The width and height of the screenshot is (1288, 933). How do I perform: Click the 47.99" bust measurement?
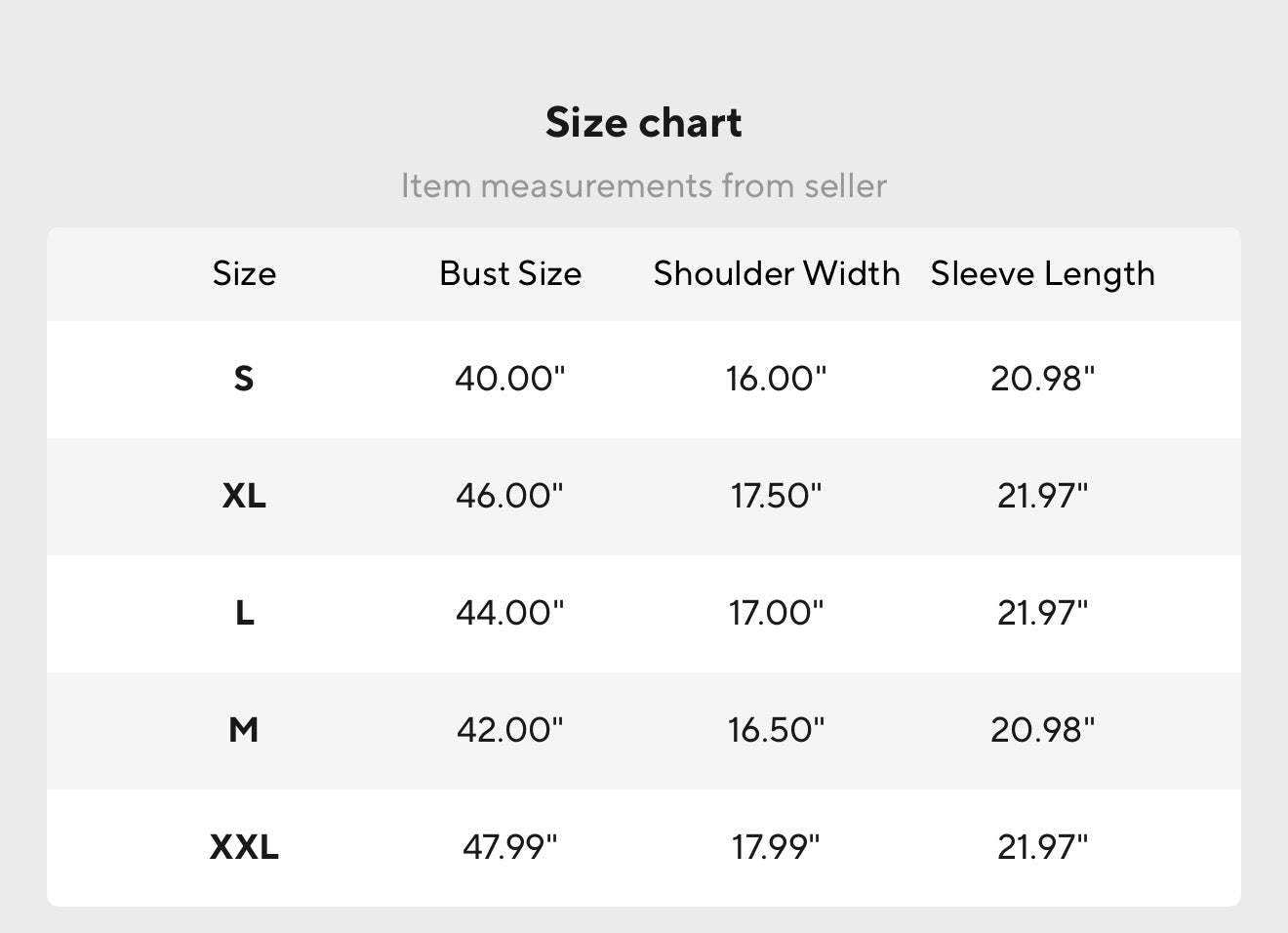(510, 847)
